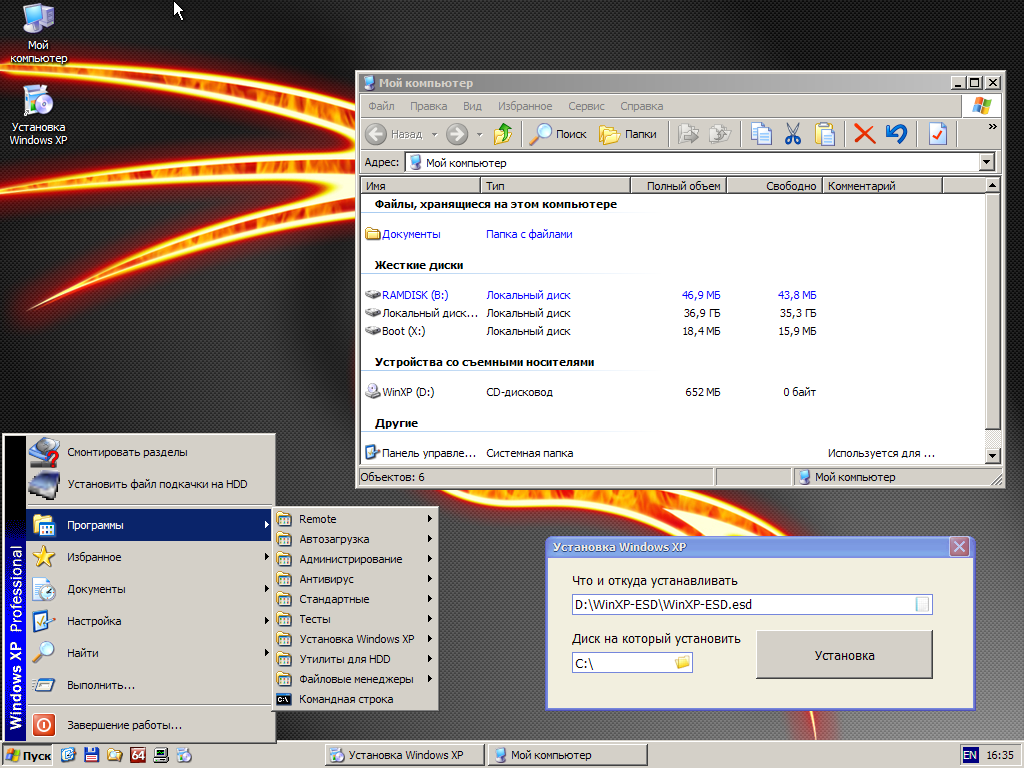The image size is (1024, 768).
Task: Sort by the Имя column header
Action: pyautogui.click(x=421, y=186)
